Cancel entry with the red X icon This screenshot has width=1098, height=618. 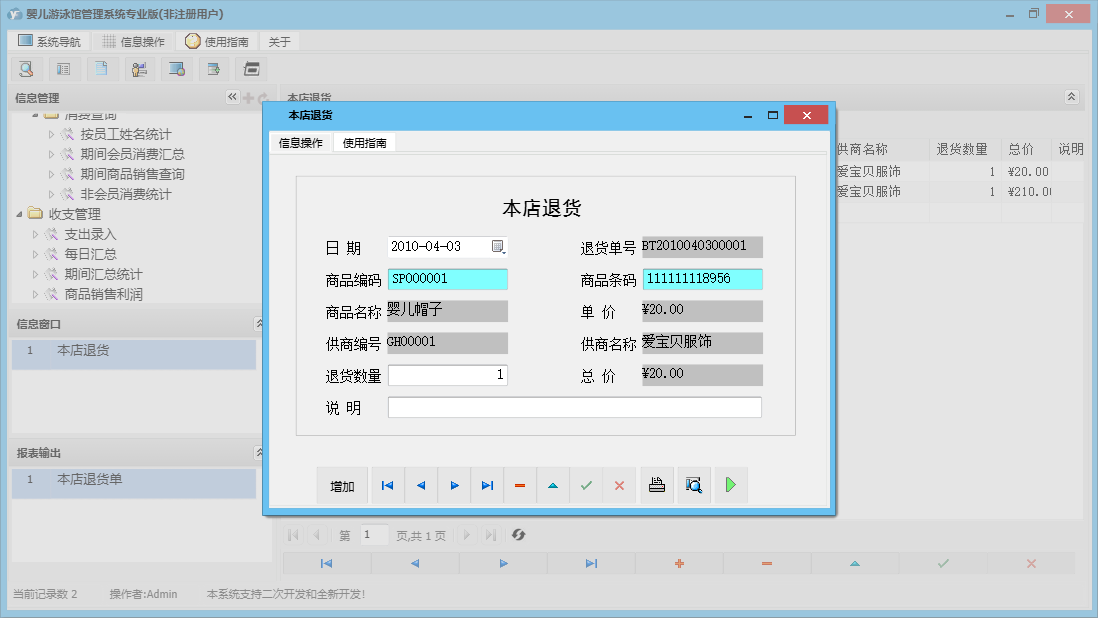click(x=619, y=485)
